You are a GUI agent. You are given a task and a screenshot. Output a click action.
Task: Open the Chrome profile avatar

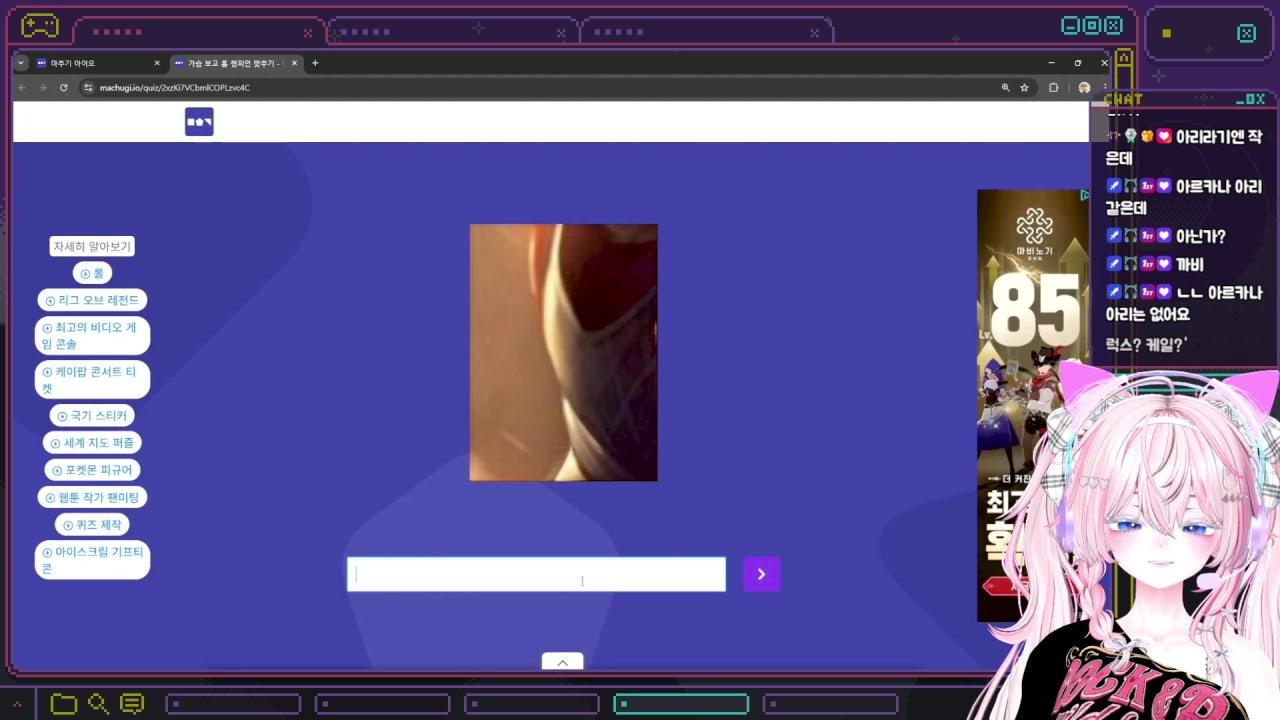pos(1084,88)
